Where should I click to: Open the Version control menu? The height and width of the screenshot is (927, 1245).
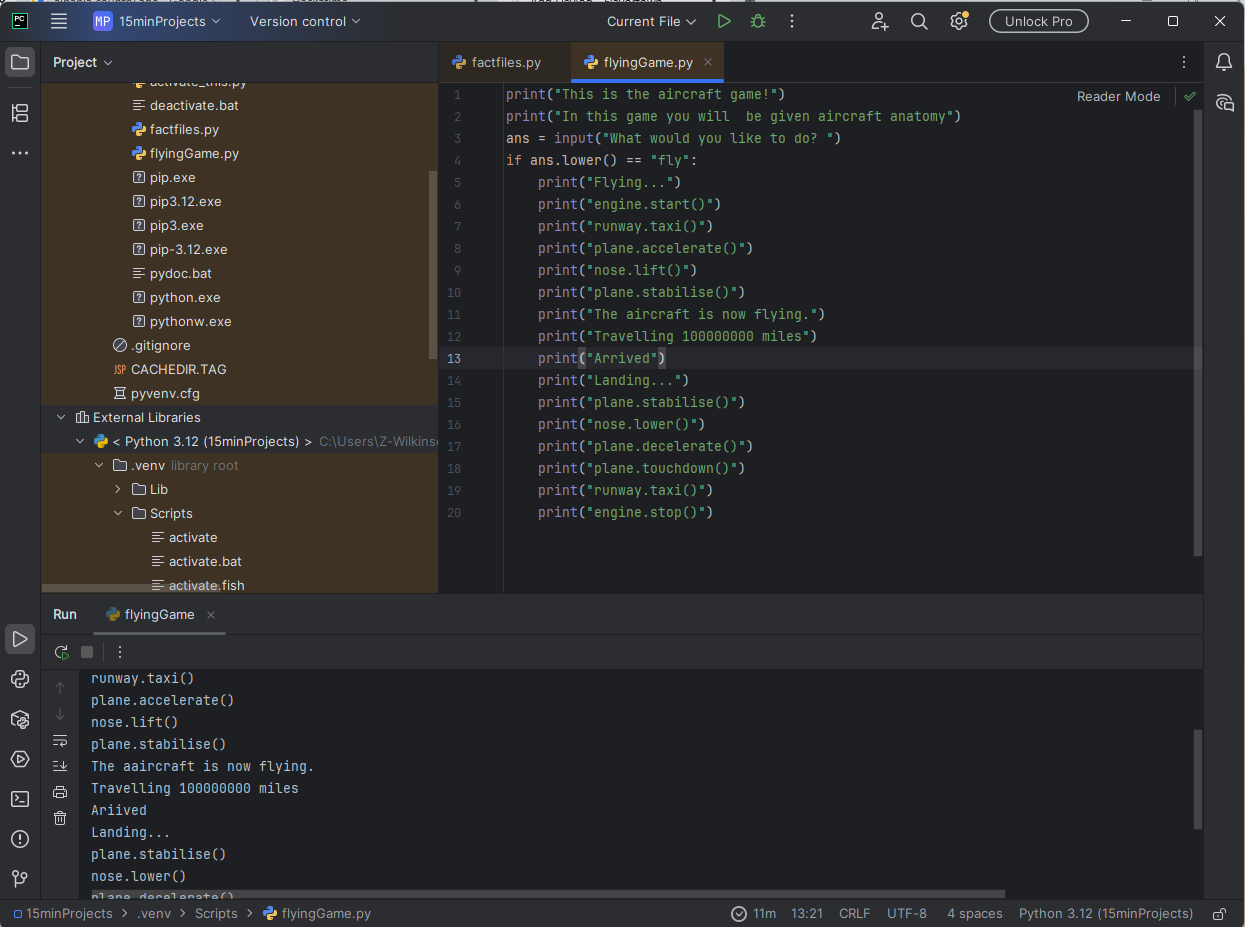point(305,21)
